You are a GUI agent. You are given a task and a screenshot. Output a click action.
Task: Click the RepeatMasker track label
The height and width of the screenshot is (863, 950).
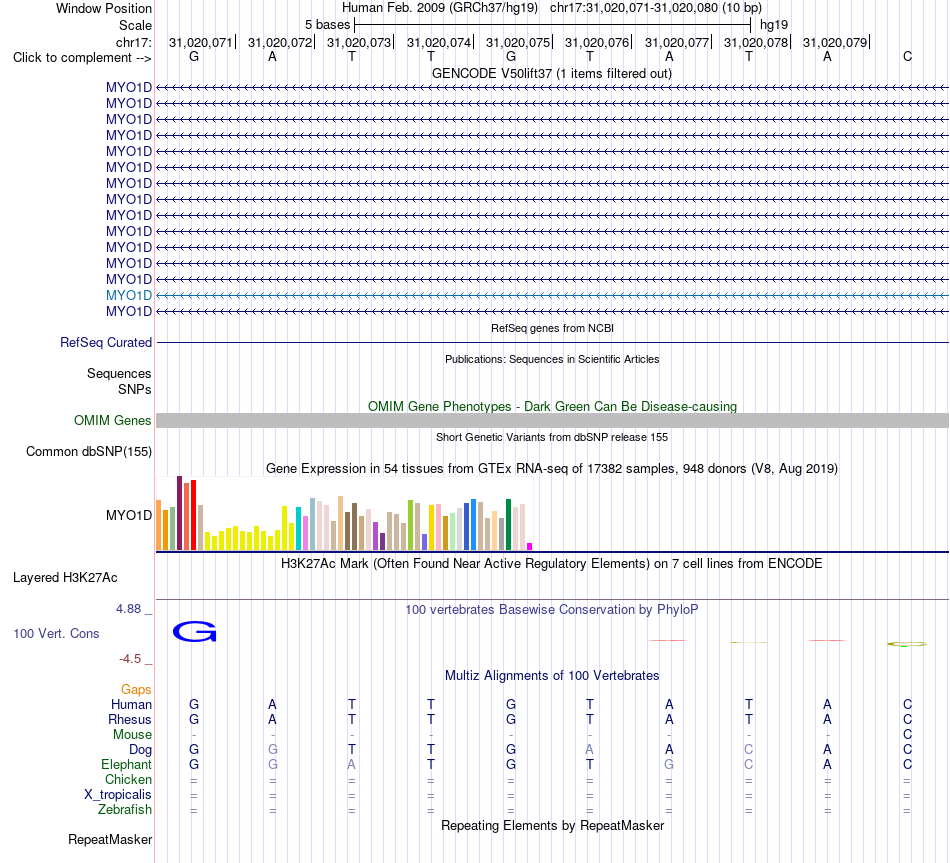[x=110, y=839]
